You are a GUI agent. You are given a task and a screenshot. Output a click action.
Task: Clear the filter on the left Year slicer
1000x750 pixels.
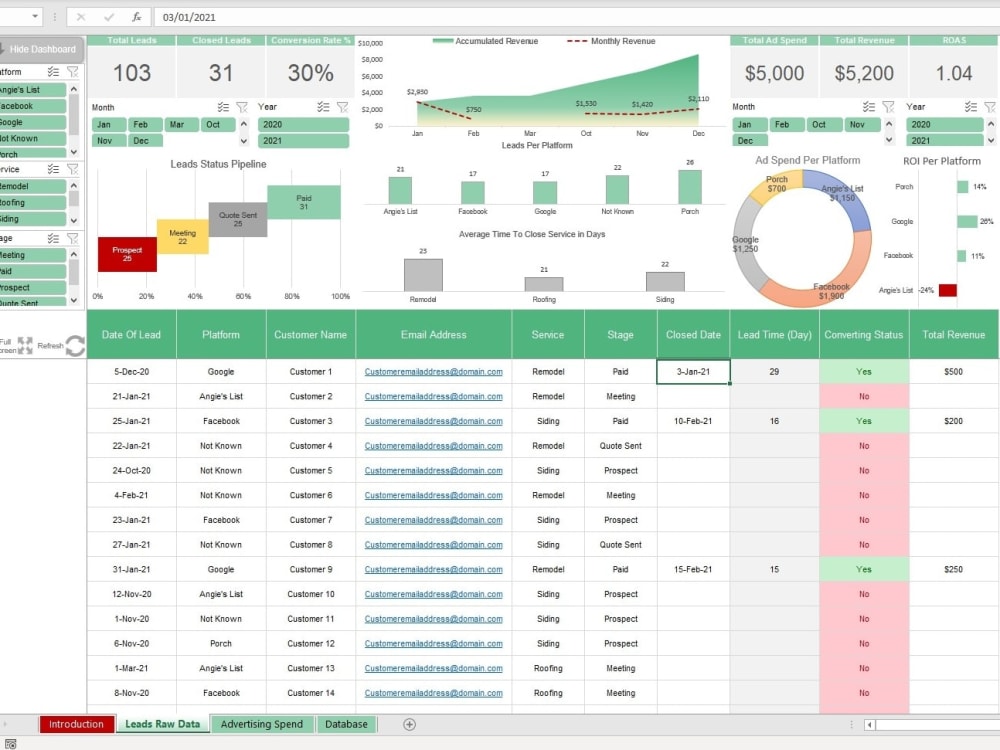[342, 107]
